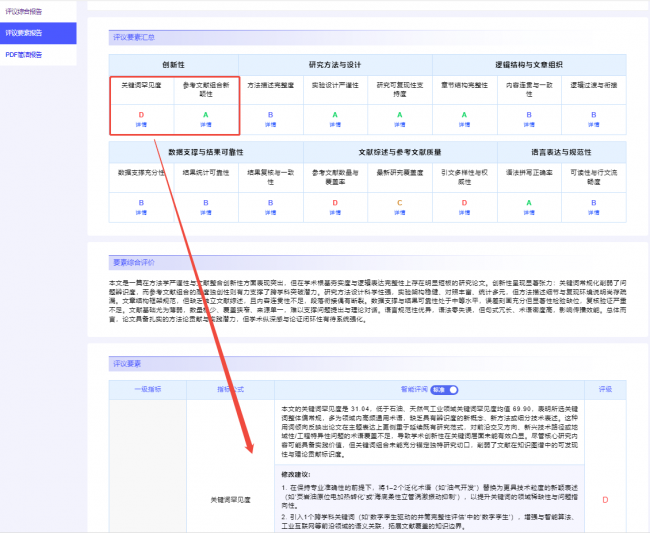View 详情 for 数据支撑充分性
650x533 pixels.
click(x=141, y=212)
